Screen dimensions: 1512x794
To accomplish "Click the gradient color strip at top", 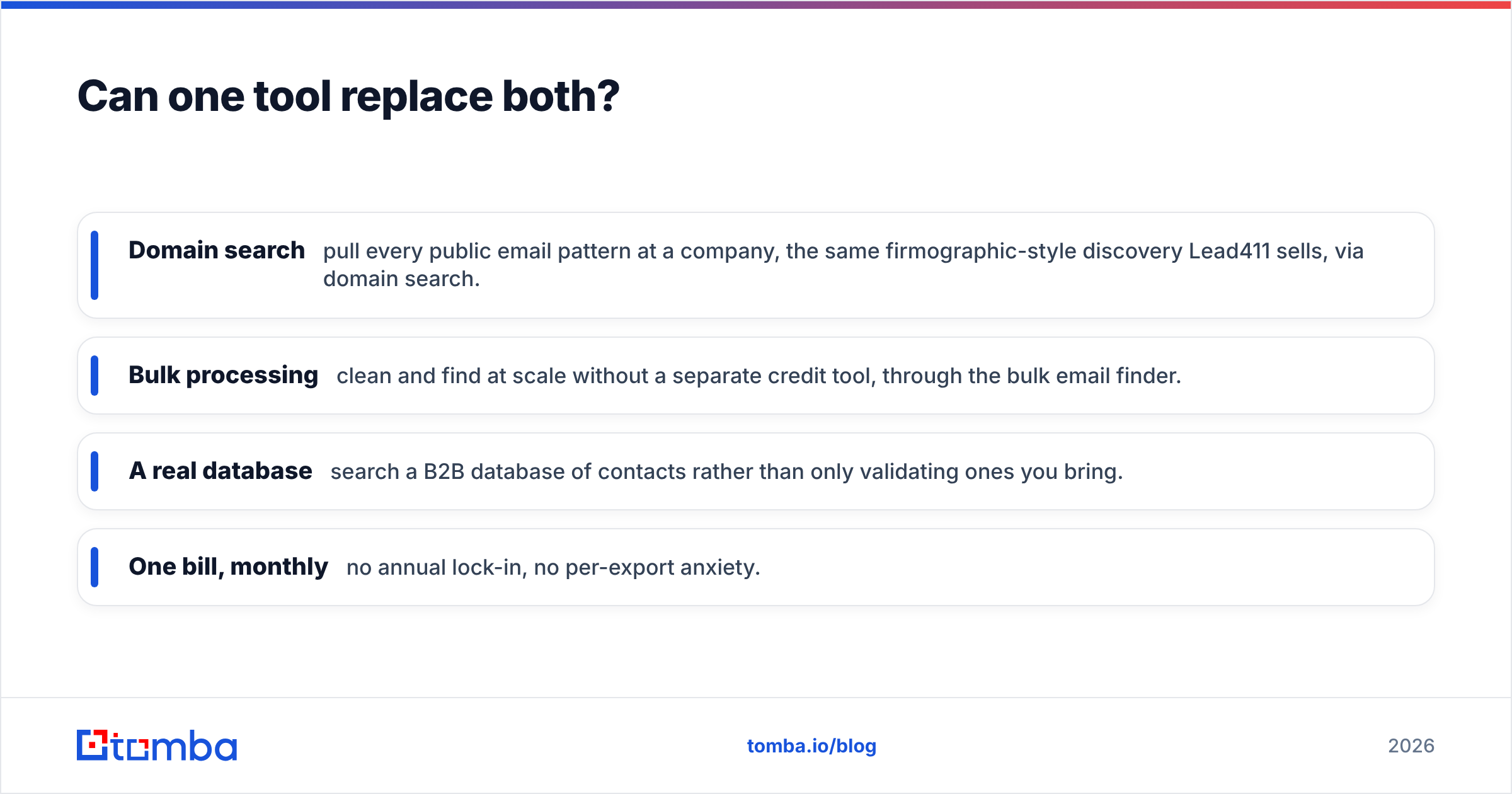I will coord(756,4).
